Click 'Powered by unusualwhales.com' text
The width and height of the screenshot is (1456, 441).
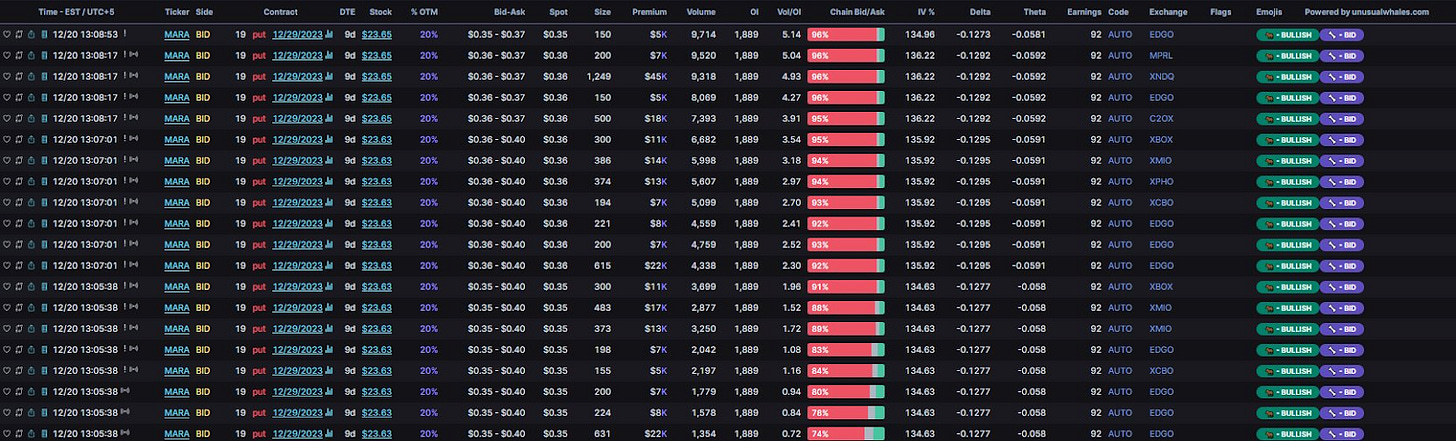coord(1368,12)
